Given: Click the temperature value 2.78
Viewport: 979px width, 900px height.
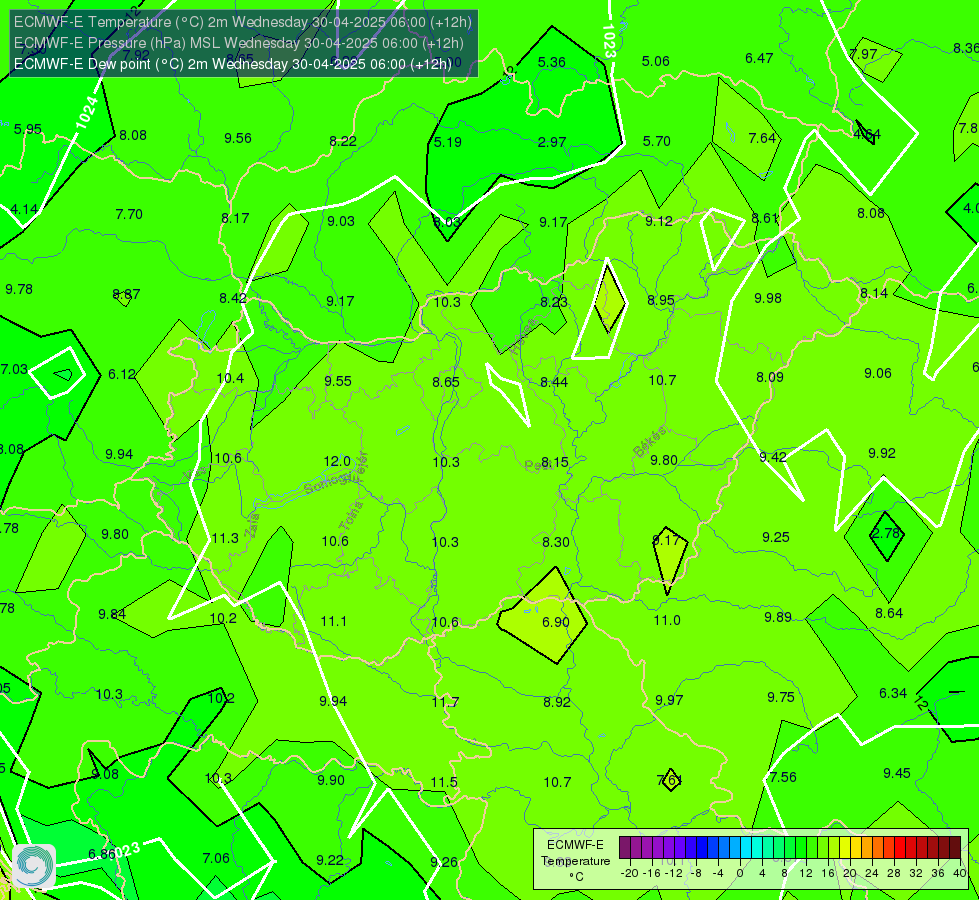Looking at the screenshot, I should pos(886,533).
